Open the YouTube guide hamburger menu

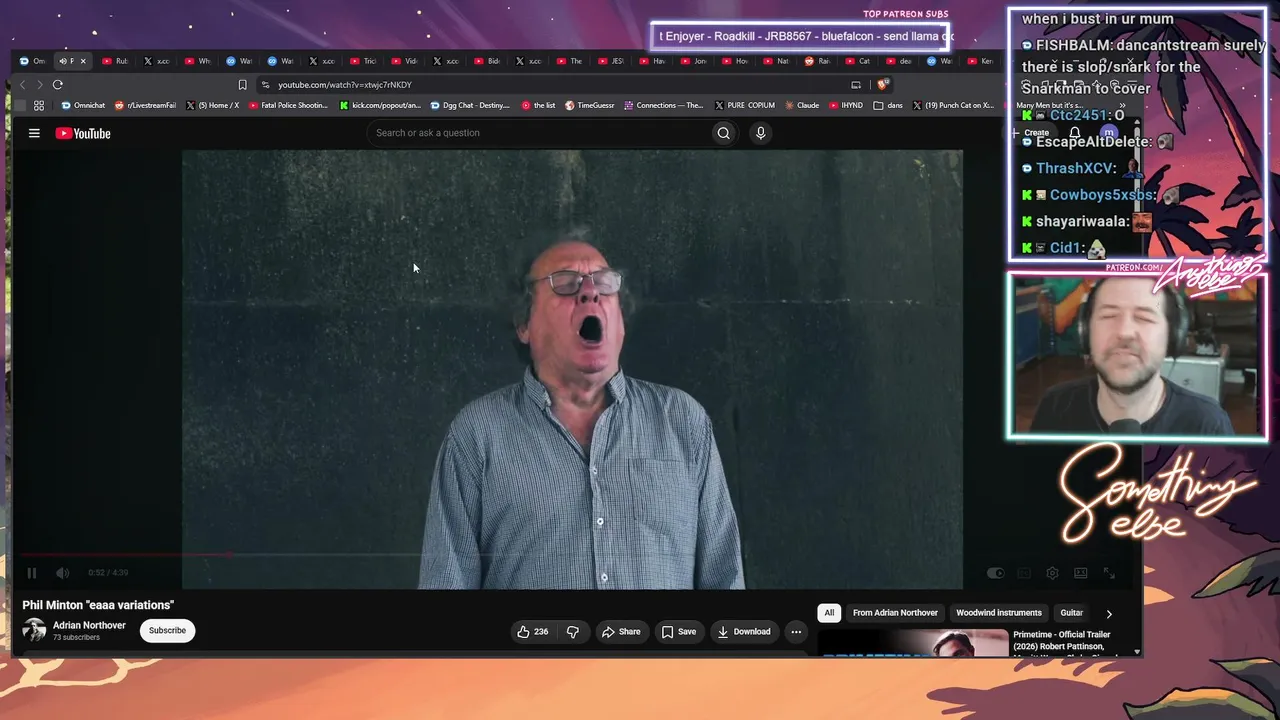click(x=34, y=133)
